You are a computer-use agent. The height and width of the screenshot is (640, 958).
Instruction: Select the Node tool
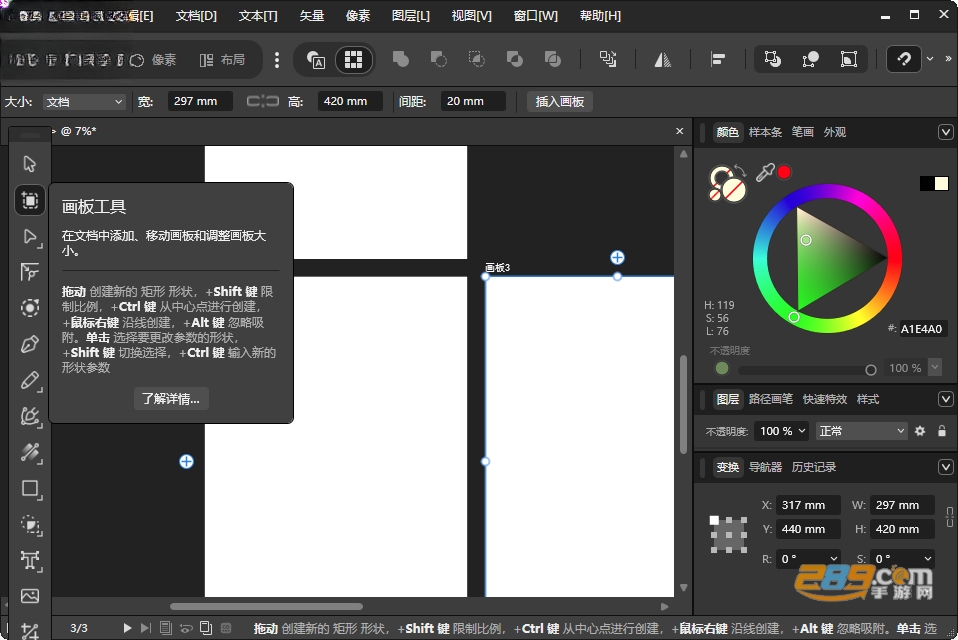coord(29,236)
